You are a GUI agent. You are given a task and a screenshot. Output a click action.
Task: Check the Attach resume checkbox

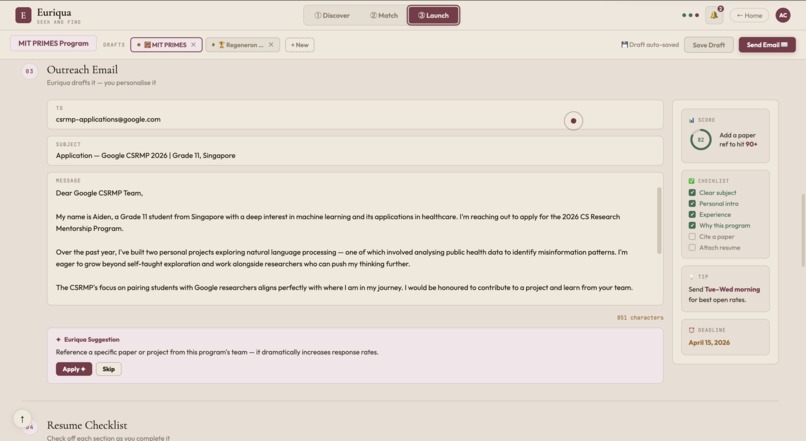pyautogui.click(x=692, y=247)
